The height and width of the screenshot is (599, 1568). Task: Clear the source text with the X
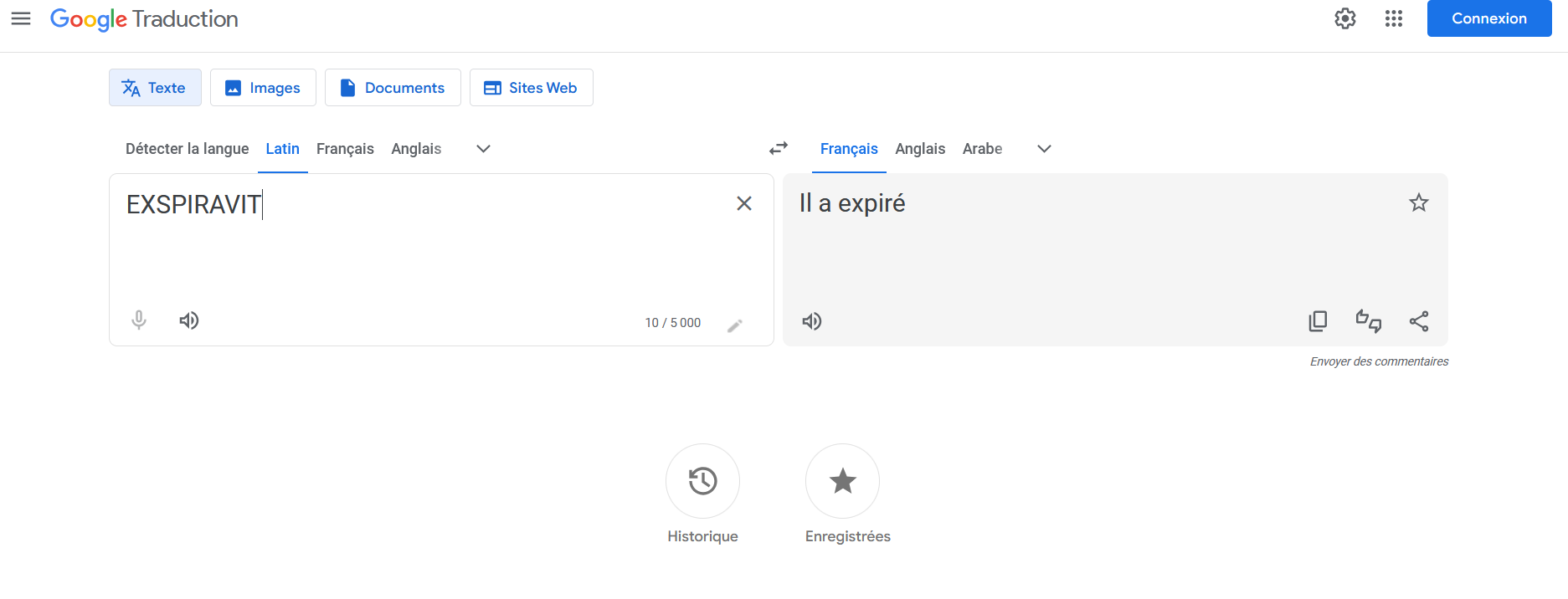pos(743,203)
